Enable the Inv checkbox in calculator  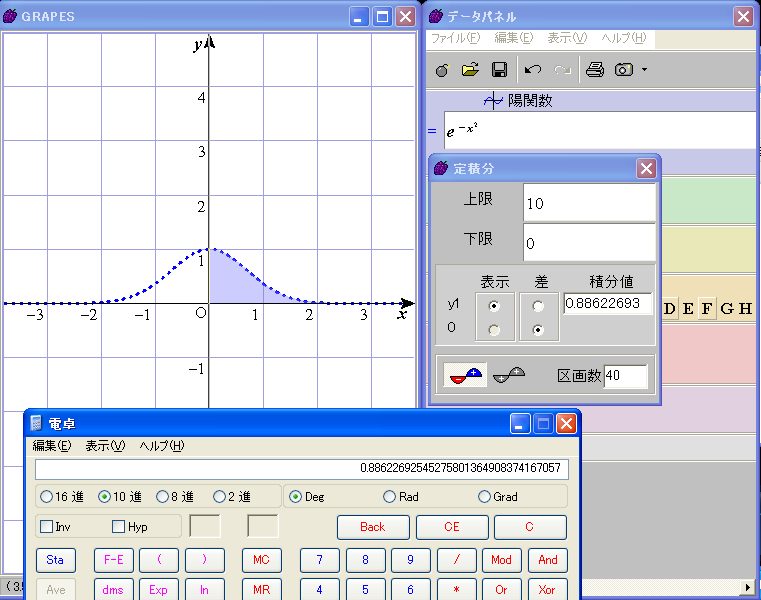click(46, 527)
